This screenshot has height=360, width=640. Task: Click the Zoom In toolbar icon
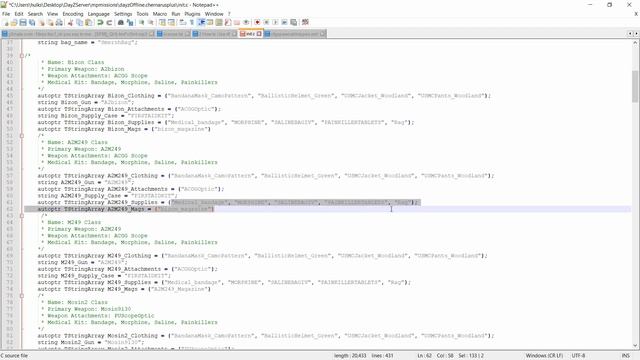pos(142,22)
